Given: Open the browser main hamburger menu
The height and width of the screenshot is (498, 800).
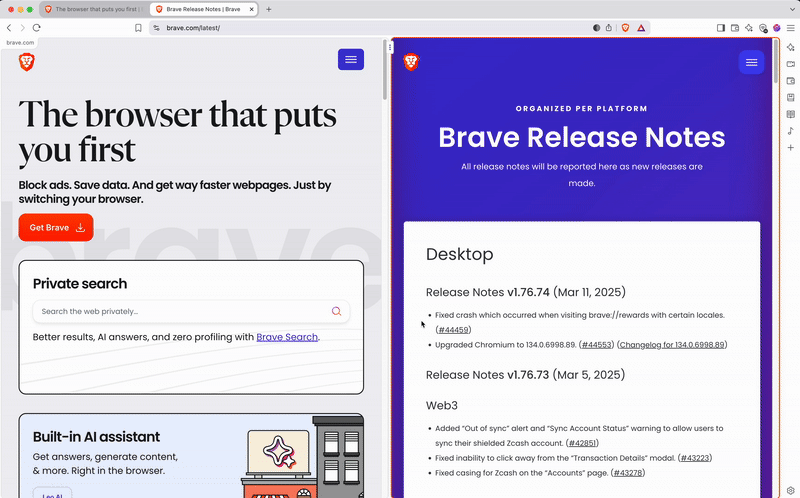Looking at the screenshot, I should click(x=790, y=28).
